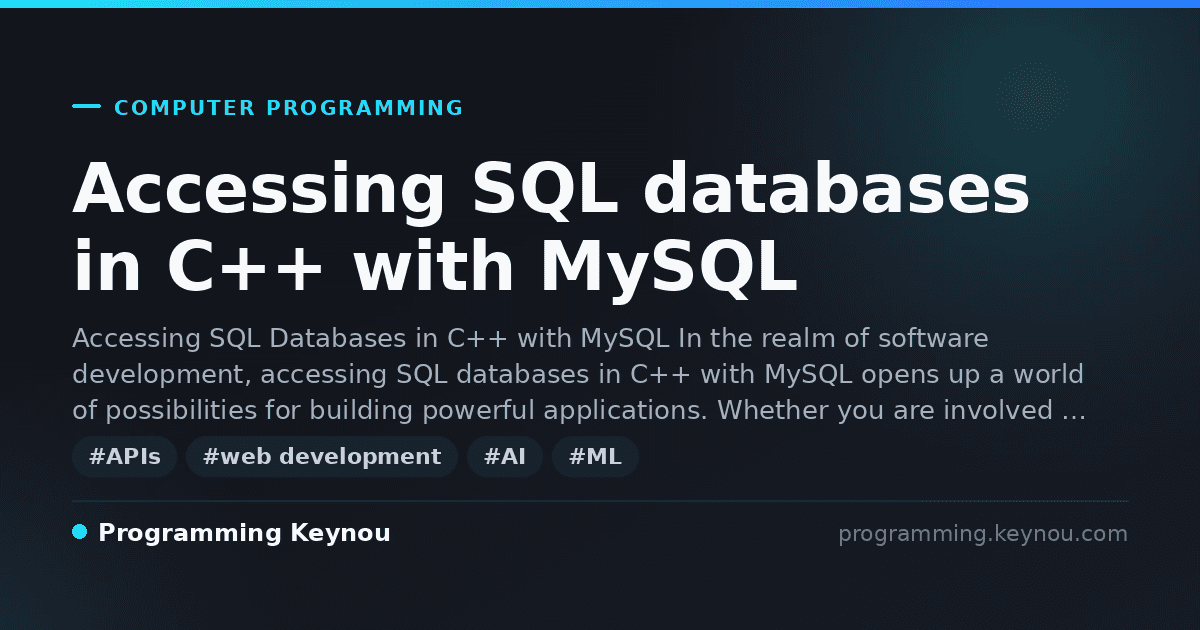Click the Accessing SQL databases headline
The height and width of the screenshot is (630, 1200).
pos(551,229)
